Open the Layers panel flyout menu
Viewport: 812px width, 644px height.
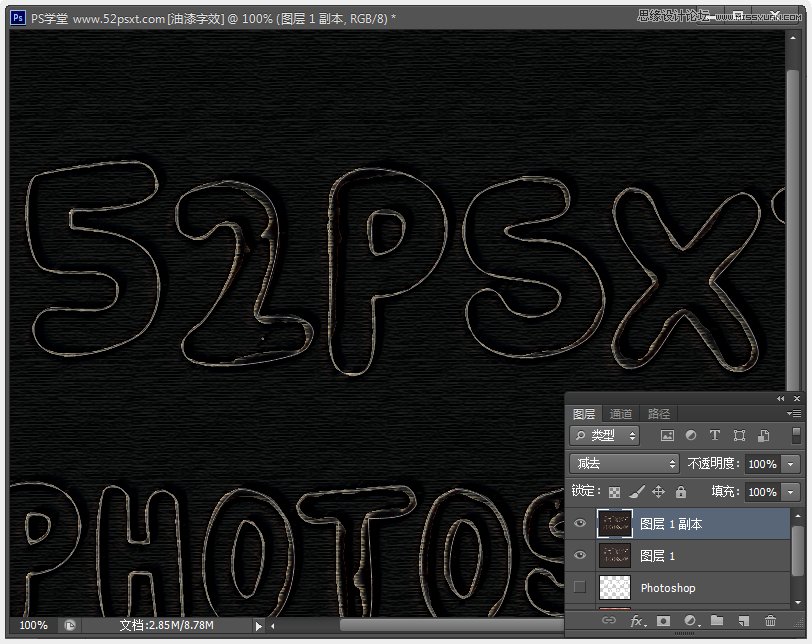tap(793, 414)
